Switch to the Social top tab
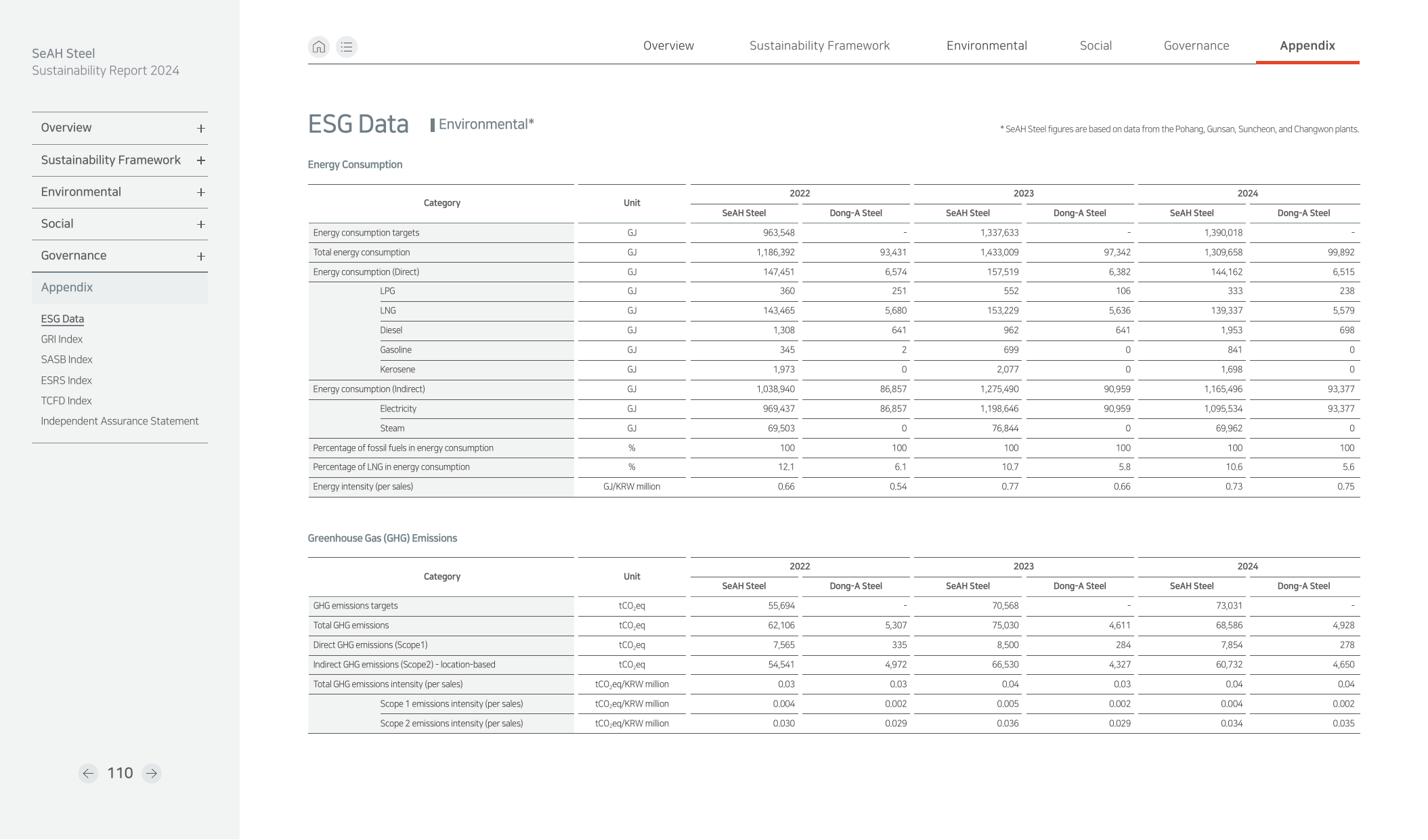Image resolution: width=1428 pixels, height=840 pixels. pos(1096,46)
